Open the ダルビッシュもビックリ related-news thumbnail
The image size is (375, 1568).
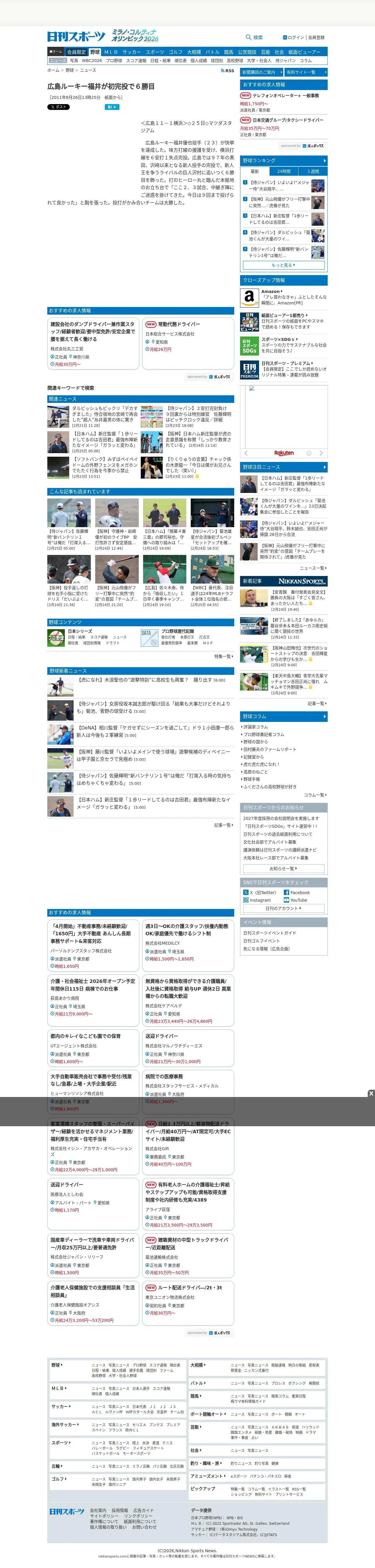tap(58, 417)
